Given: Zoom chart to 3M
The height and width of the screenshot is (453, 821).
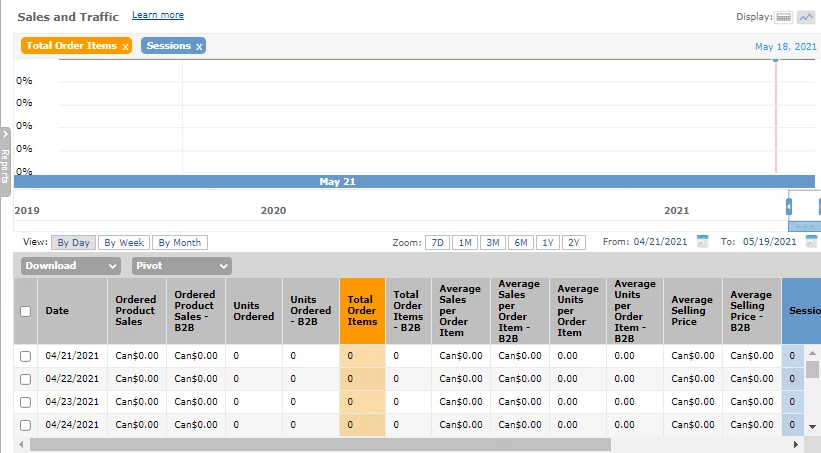Looking at the screenshot, I should 493,242.
